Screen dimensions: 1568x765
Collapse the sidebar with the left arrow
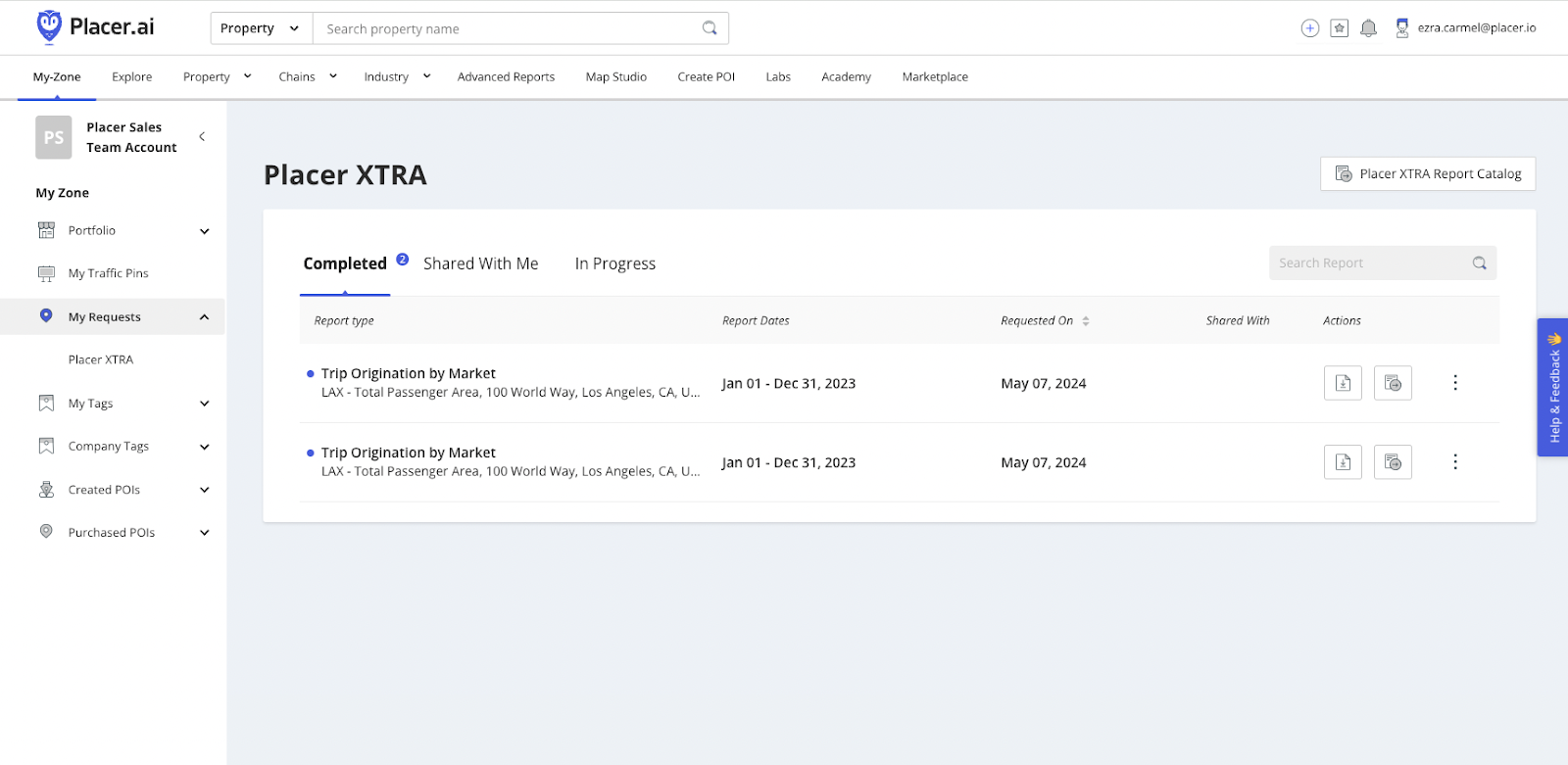pyautogui.click(x=202, y=136)
